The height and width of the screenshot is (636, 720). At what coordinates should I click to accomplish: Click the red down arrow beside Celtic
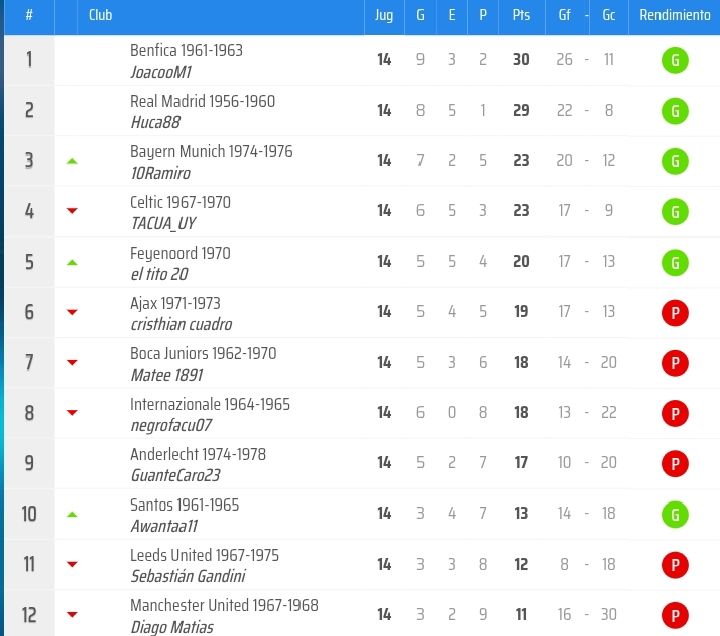tap(72, 211)
